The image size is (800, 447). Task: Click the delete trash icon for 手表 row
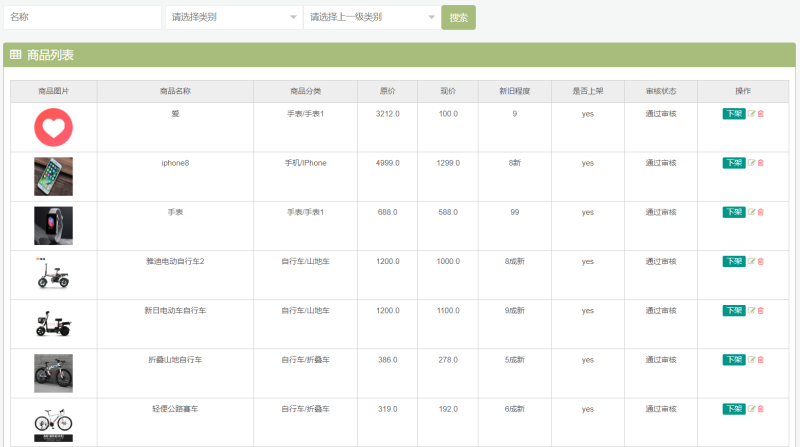point(761,212)
